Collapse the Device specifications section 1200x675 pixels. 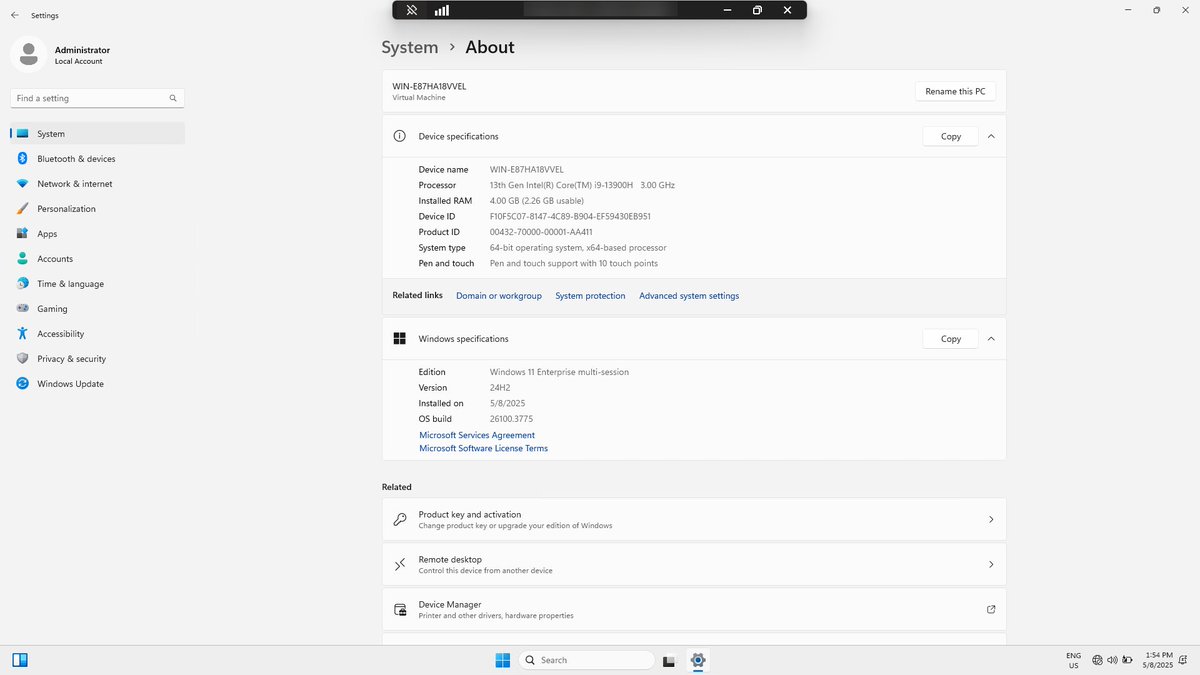point(991,136)
